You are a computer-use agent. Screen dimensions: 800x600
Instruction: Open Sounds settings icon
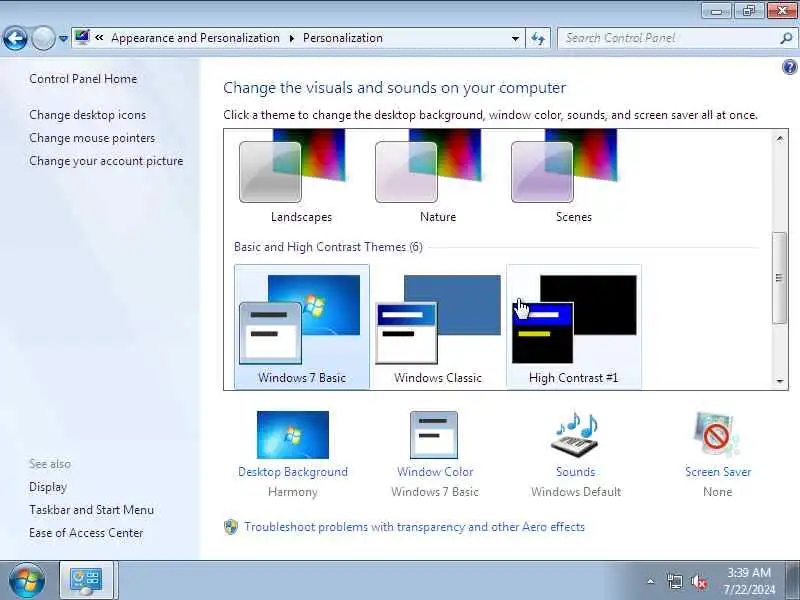(575, 434)
